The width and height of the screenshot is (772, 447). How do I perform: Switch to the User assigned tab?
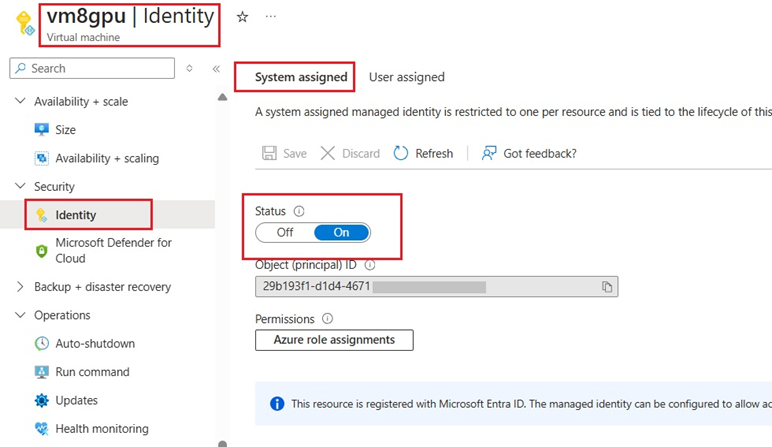[x=407, y=77]
